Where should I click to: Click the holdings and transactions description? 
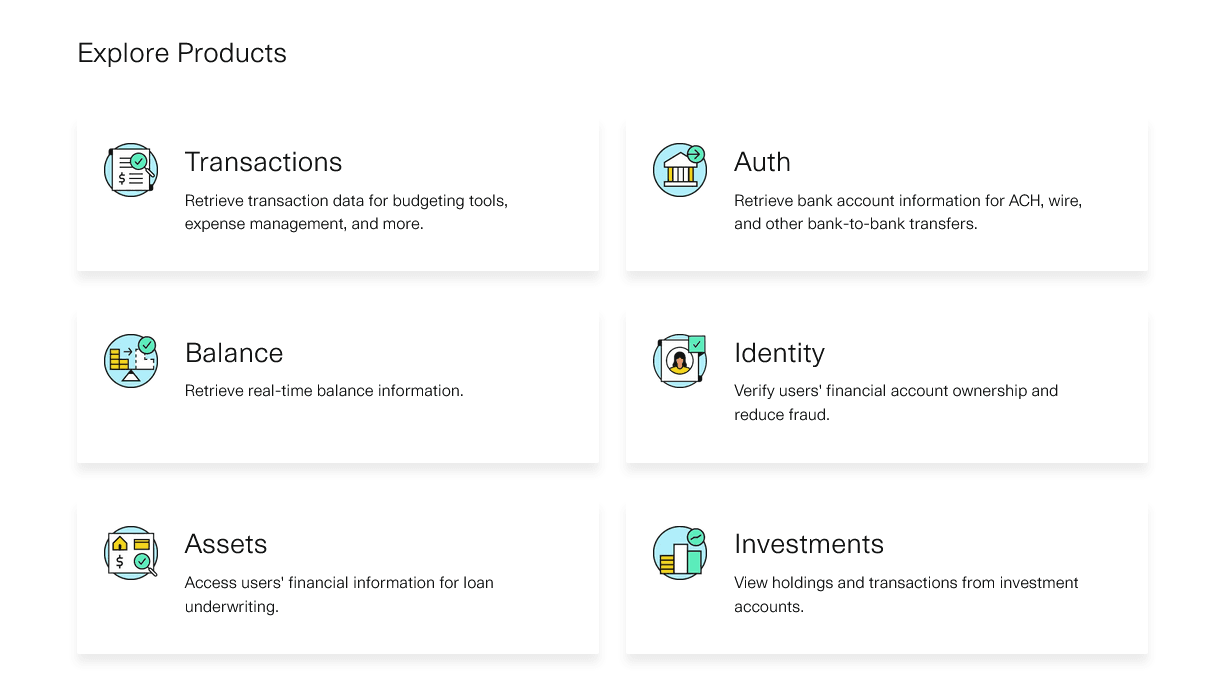[x=906, y=594]
